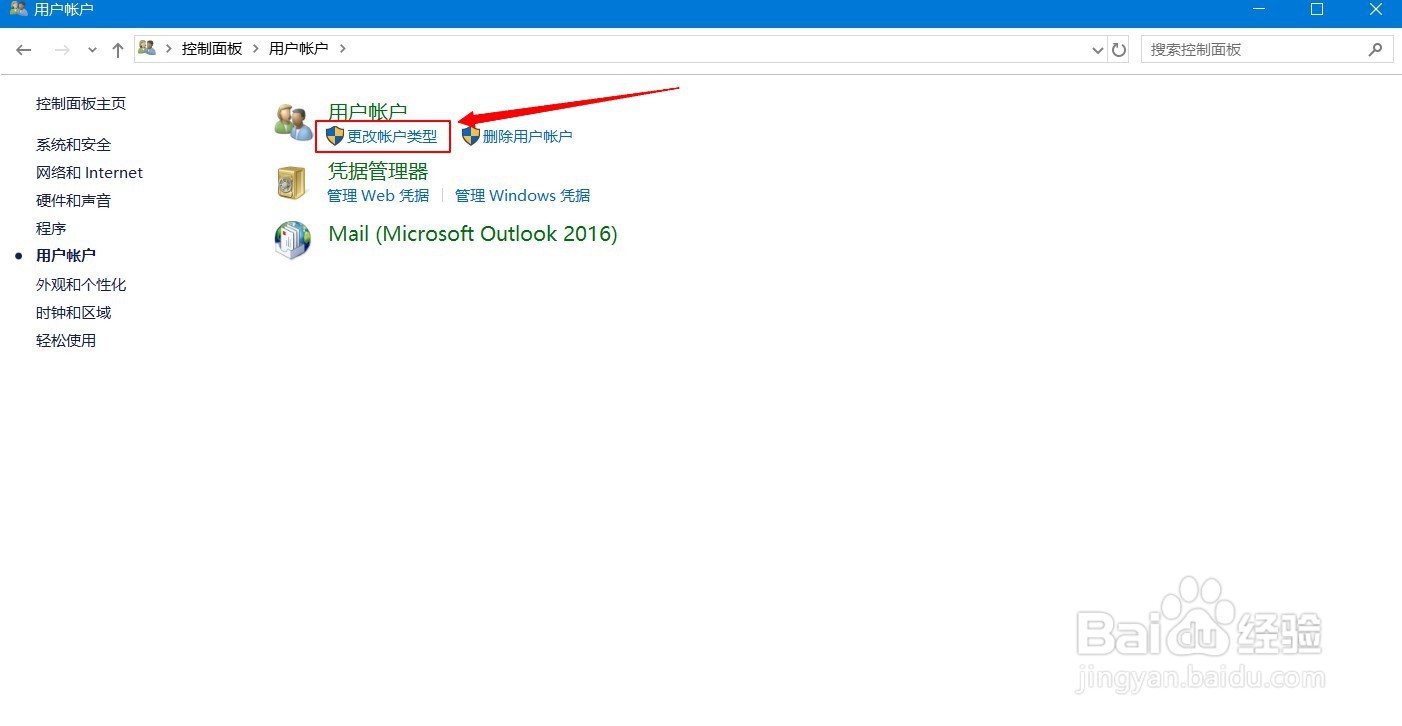Open 轻松使用 category

pos(66,341)
